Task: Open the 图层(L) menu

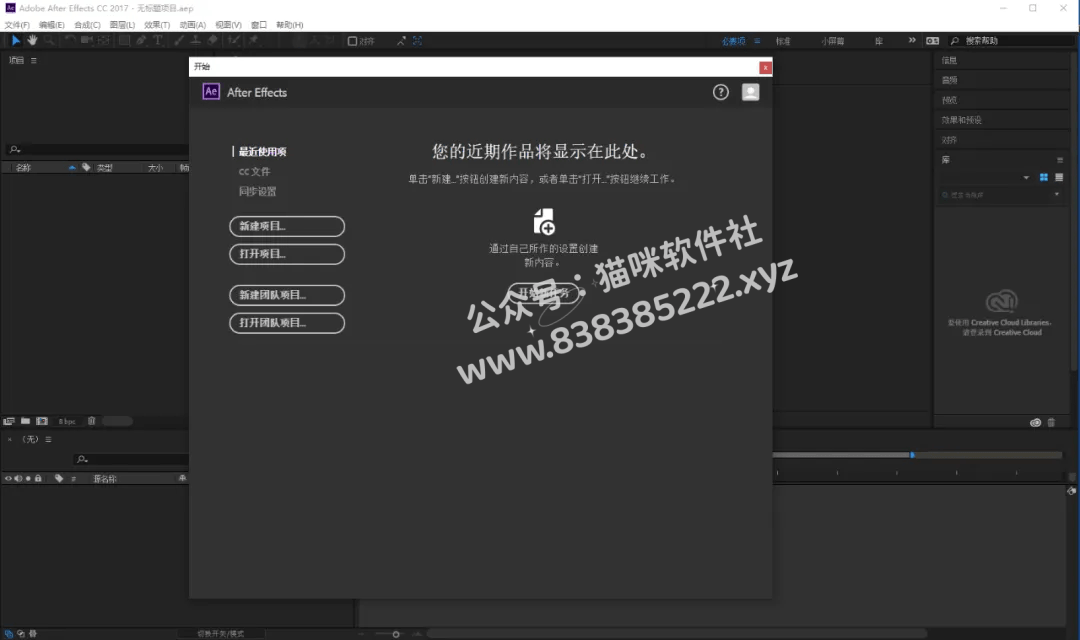Action: click(123, 25)
